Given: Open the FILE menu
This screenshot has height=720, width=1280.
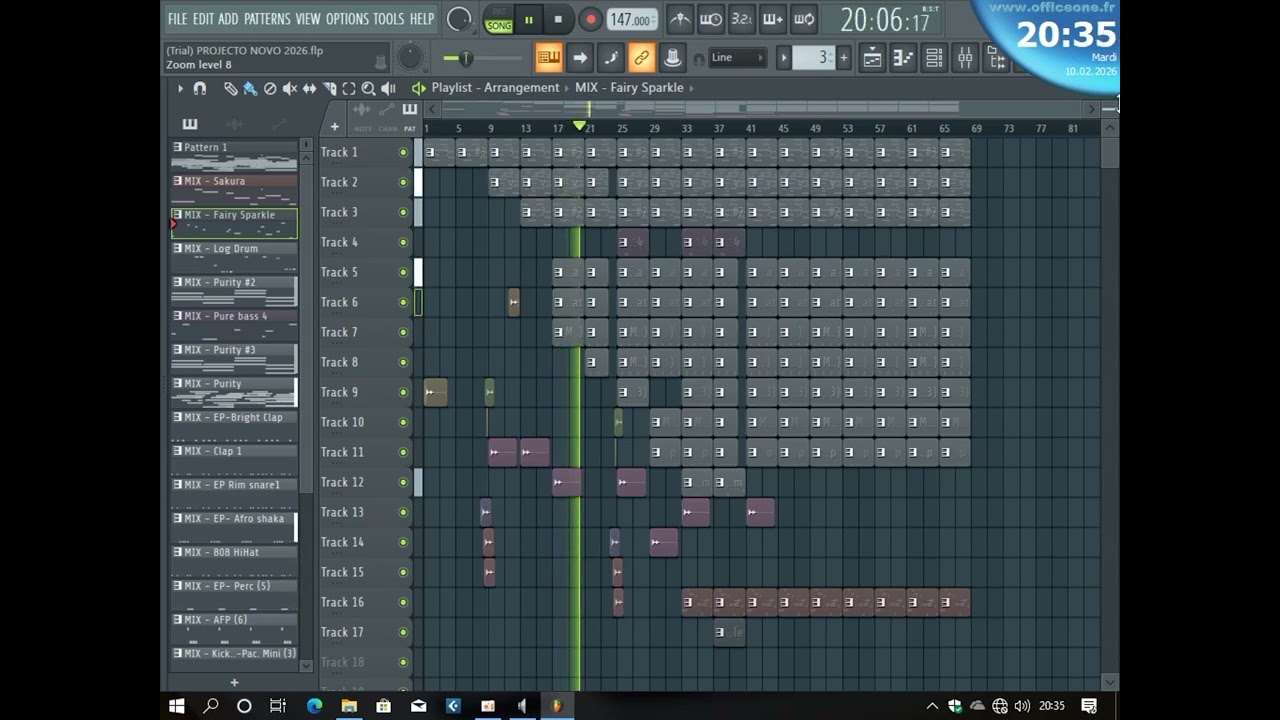Looking at the screenshot, I should (x=177, y=19).
